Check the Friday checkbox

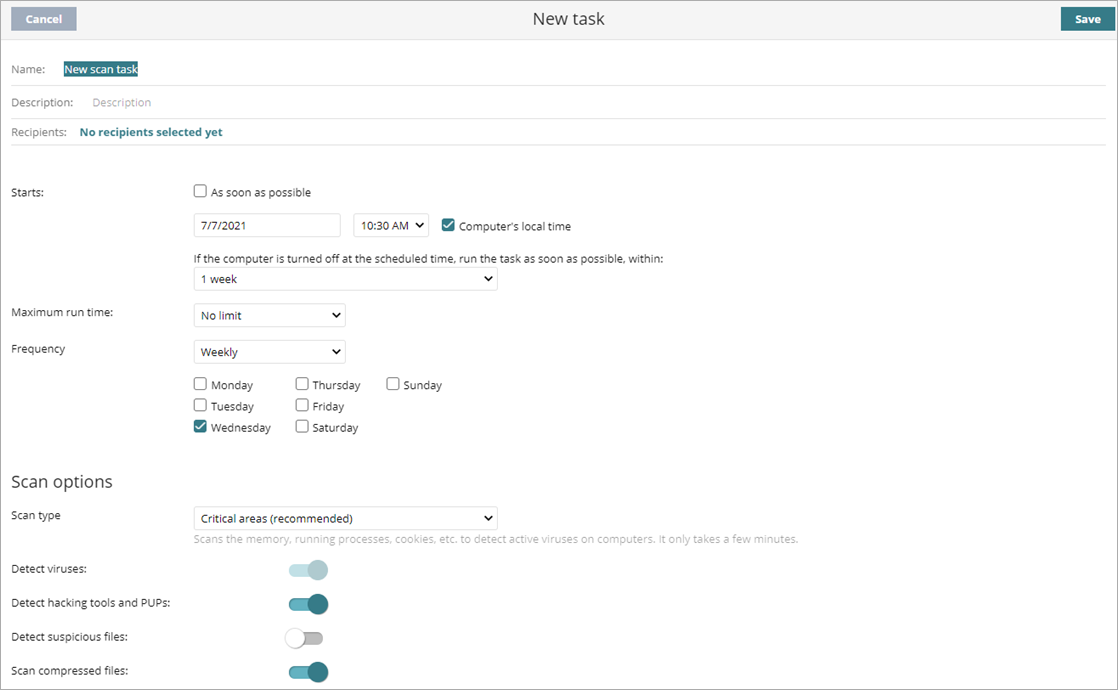[x=302, y=405]
